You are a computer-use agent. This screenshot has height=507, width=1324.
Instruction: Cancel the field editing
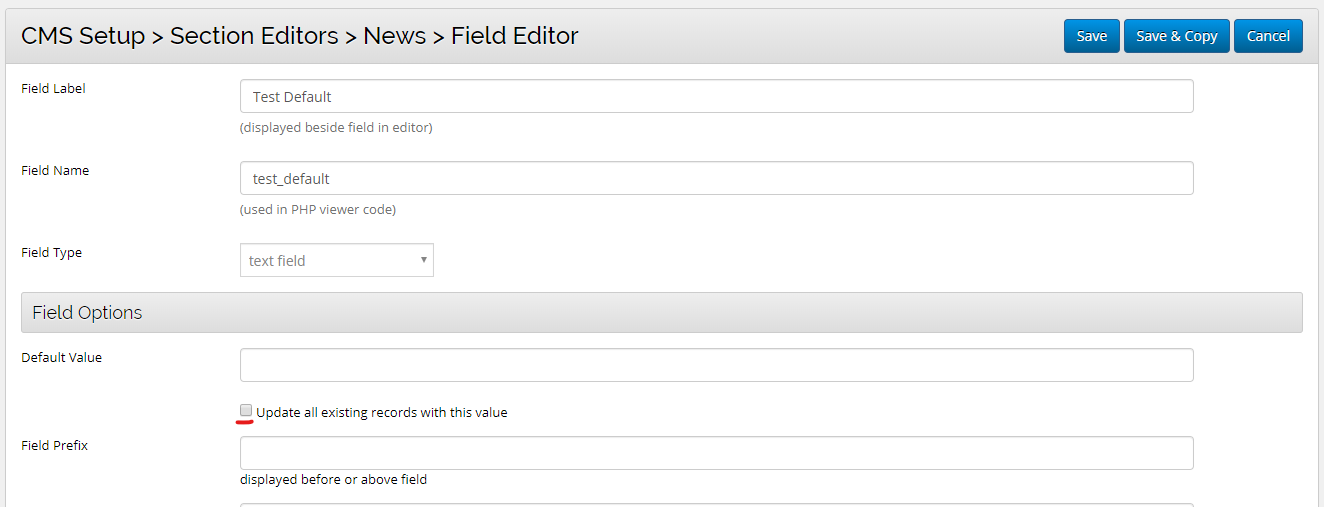click(1267, 36)
